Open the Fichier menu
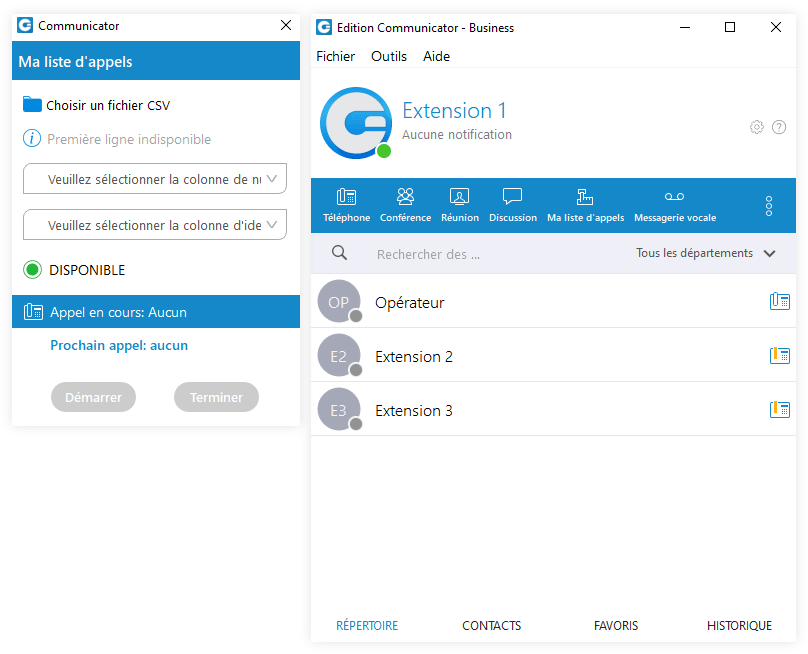This screenshot has width=808, height=654. (335, 56)
